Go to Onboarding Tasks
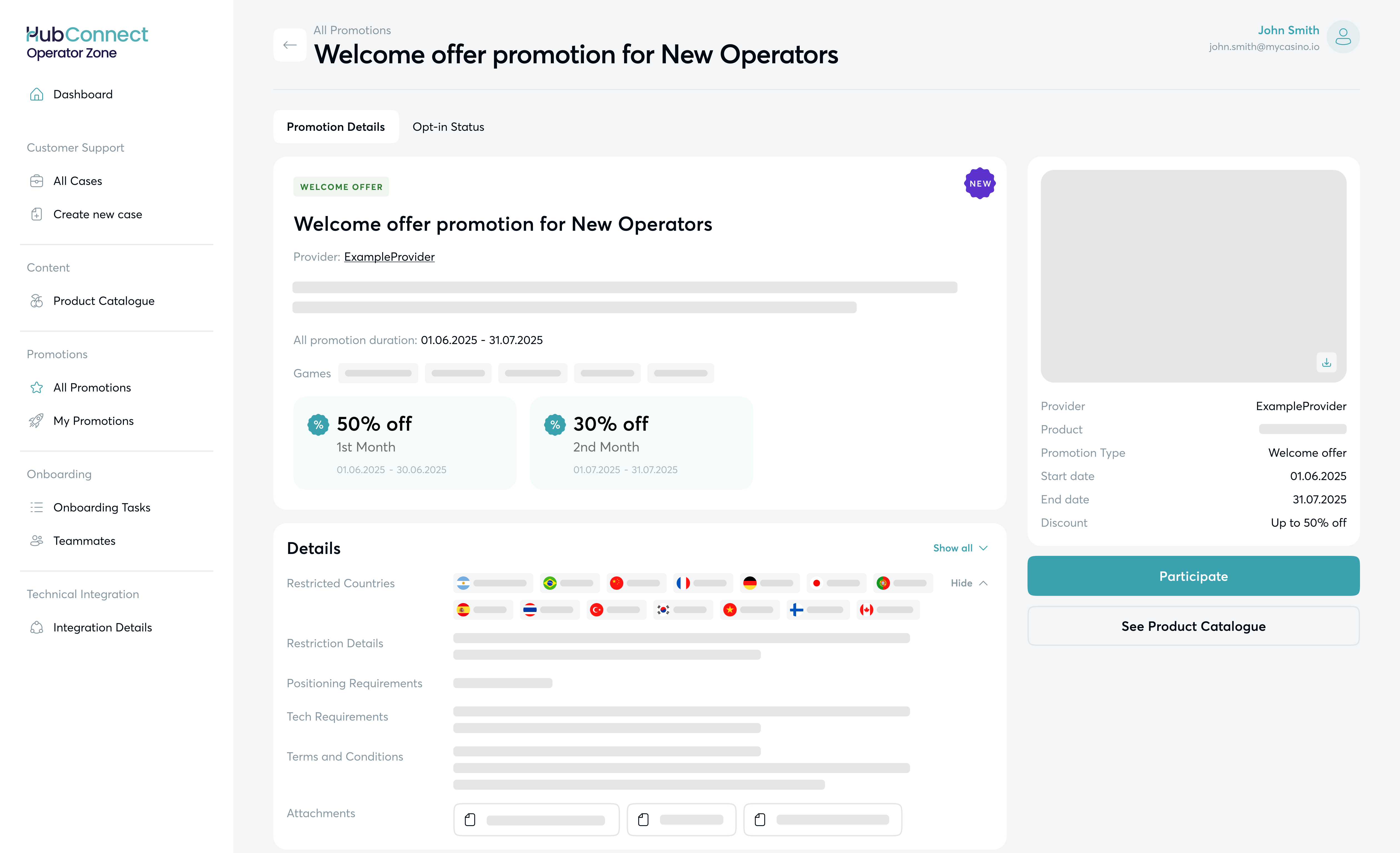This screenshot has height=853, width=1400. point(102,507)
